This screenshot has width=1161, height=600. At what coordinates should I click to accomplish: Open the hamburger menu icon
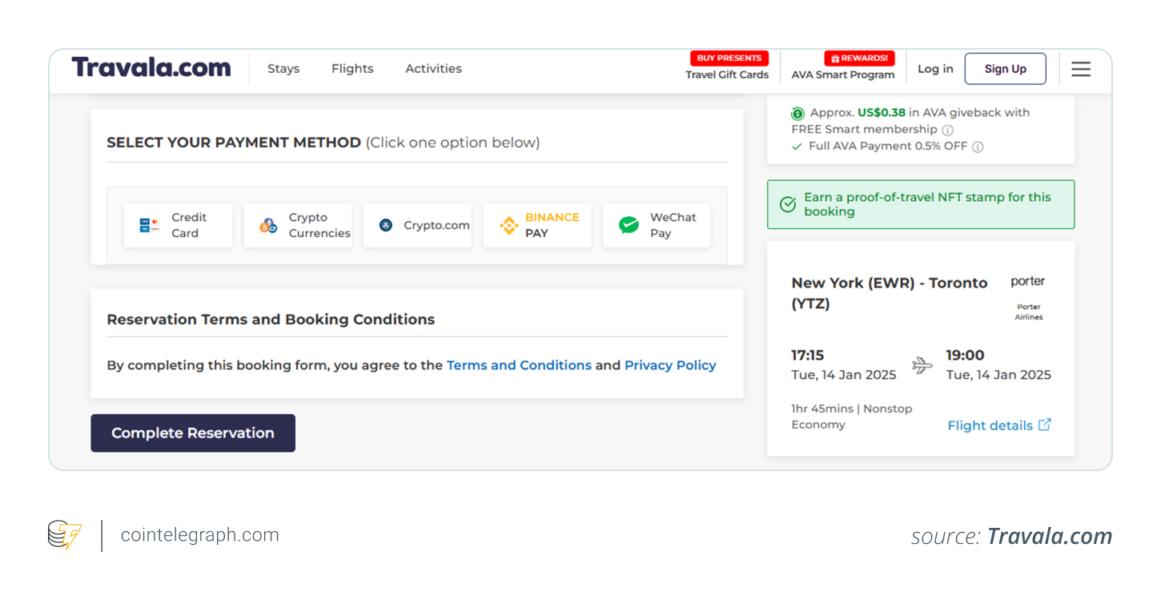(1080, 69)
